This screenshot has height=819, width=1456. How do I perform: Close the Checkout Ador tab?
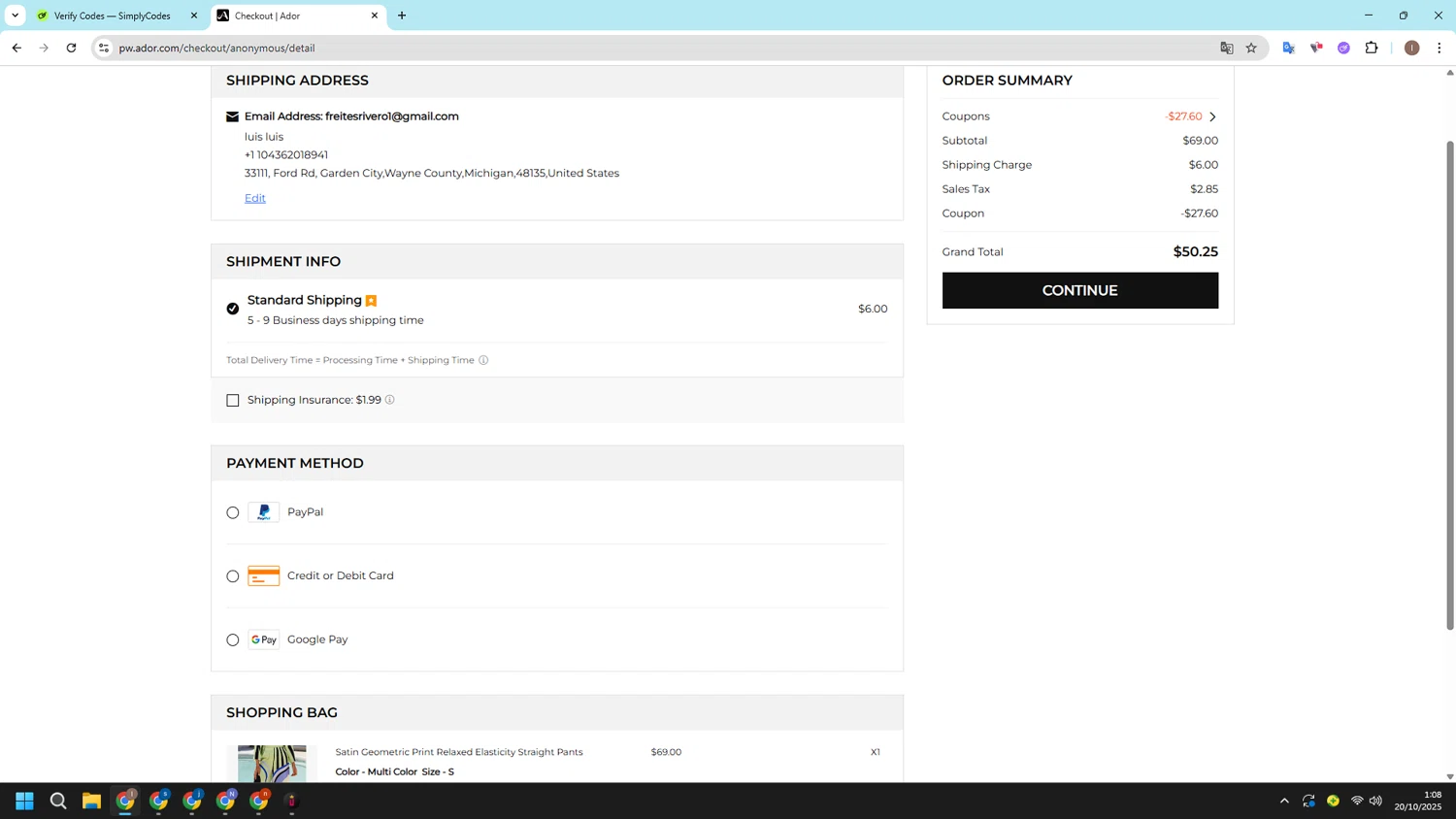(375, 16)
